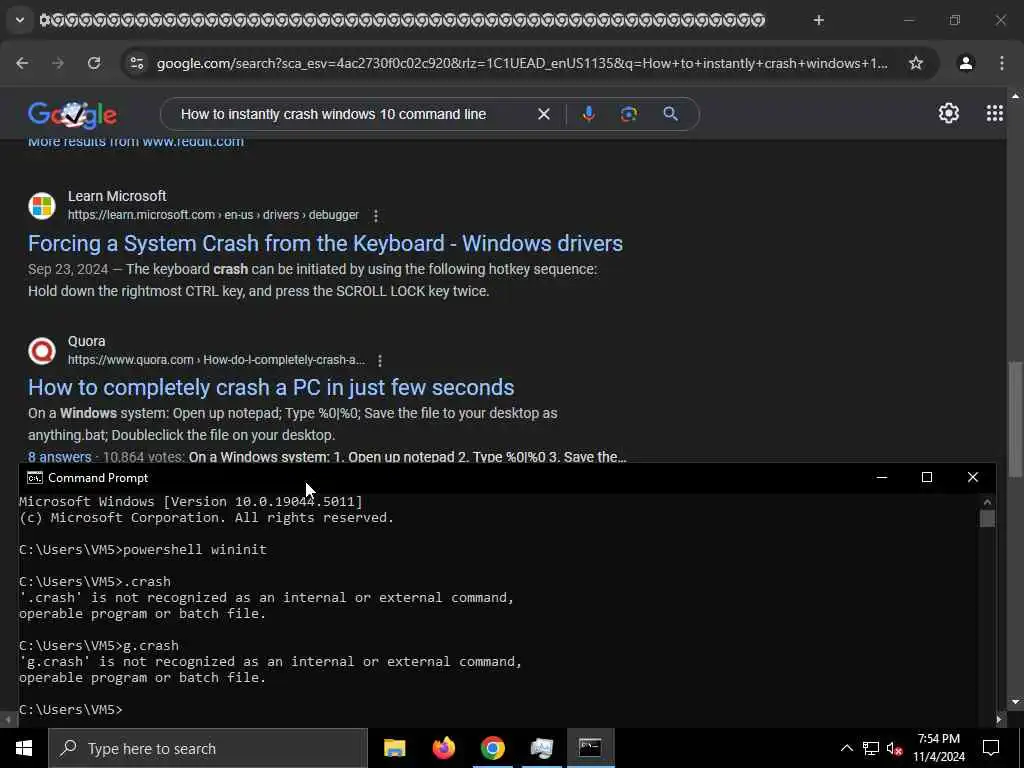Image resolution: width=1024 pixels, height=768 pixels.
Task: Click the www.quora.com breadcrumb URL
Action: tap(216, 360)
